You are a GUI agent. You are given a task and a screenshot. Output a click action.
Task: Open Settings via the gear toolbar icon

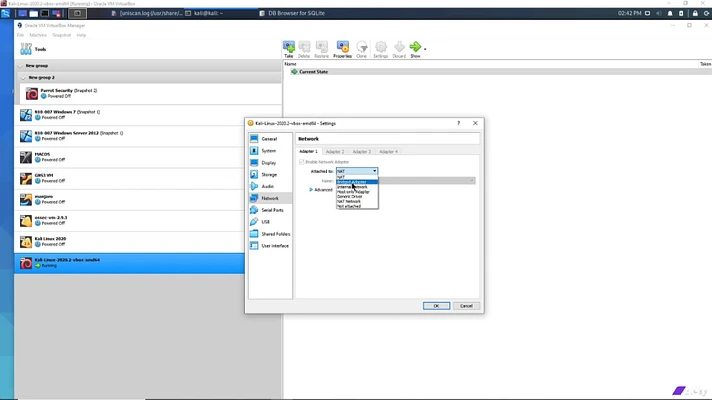381,47
